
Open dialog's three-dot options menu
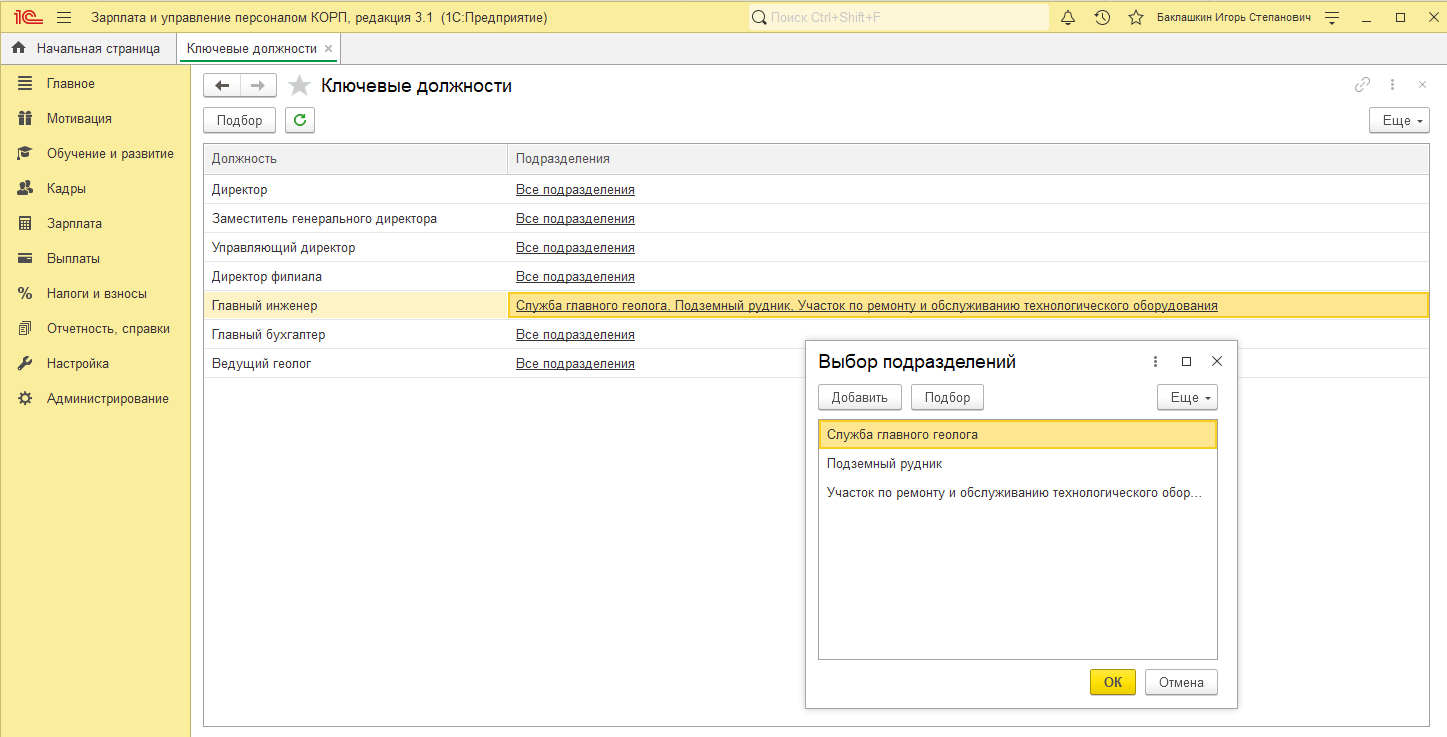[x=1155, y=362]
